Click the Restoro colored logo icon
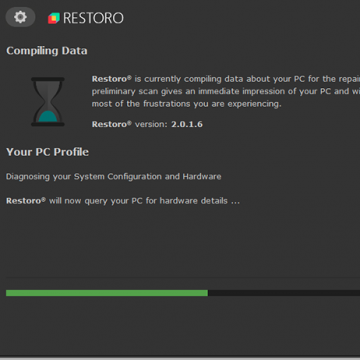This screenshot has width=360, height=360. tap(54, 18)
